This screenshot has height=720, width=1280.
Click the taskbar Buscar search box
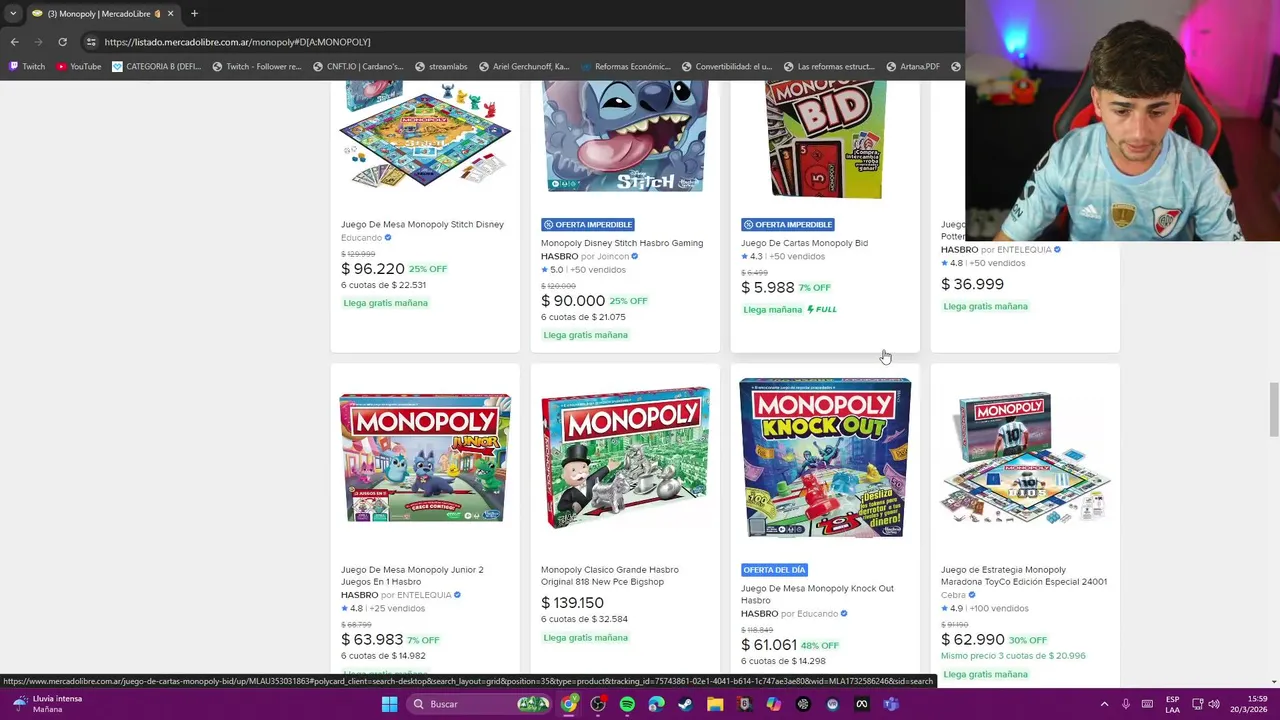[x=480, y=704]
